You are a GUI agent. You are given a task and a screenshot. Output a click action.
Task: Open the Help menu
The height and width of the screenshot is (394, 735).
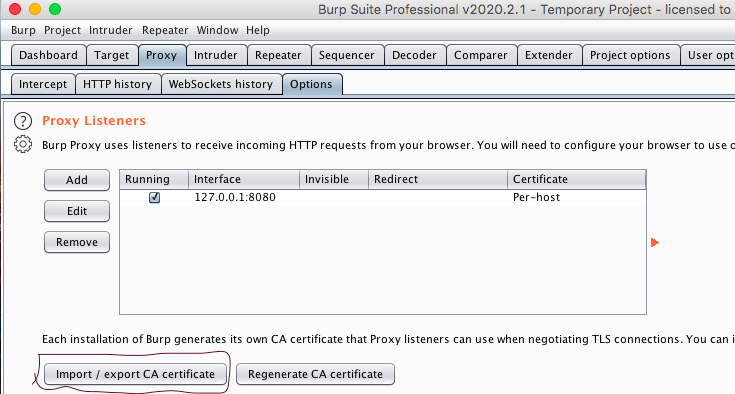pos(258,30)
